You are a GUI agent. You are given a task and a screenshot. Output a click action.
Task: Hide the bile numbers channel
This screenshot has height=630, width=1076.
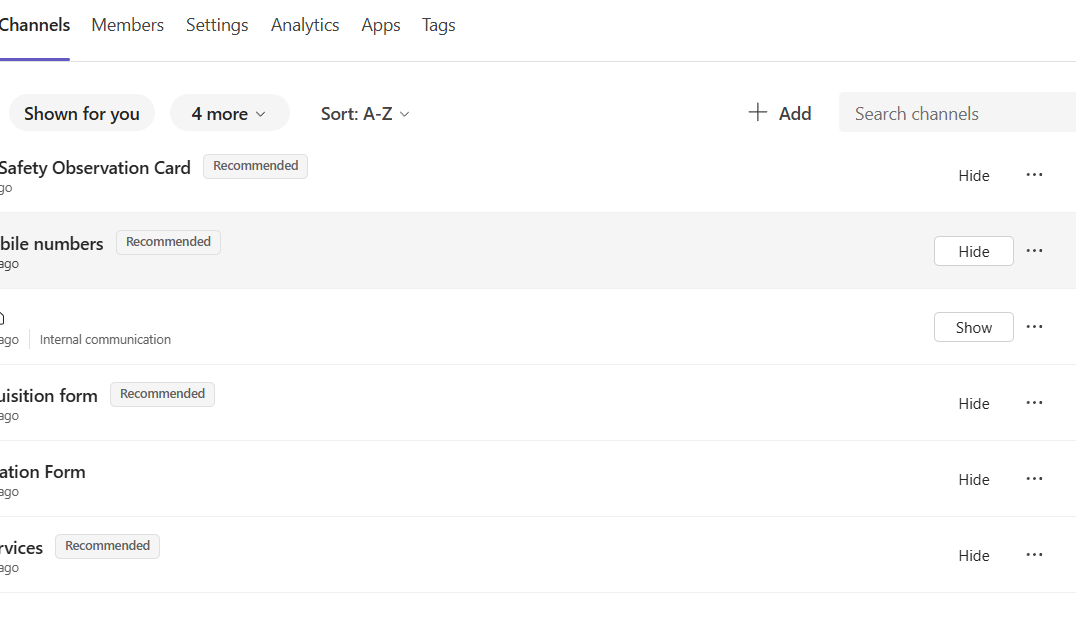973,252
